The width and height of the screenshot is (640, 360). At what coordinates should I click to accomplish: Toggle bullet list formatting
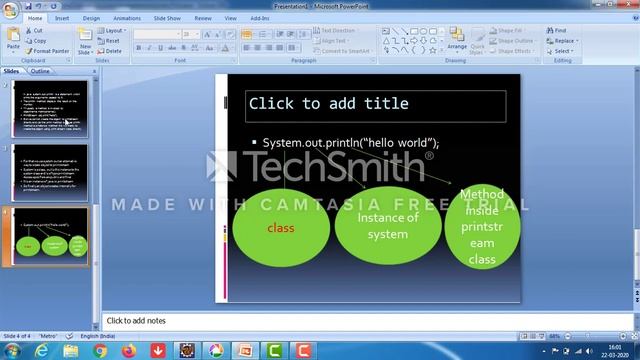(x=247, y=35)
